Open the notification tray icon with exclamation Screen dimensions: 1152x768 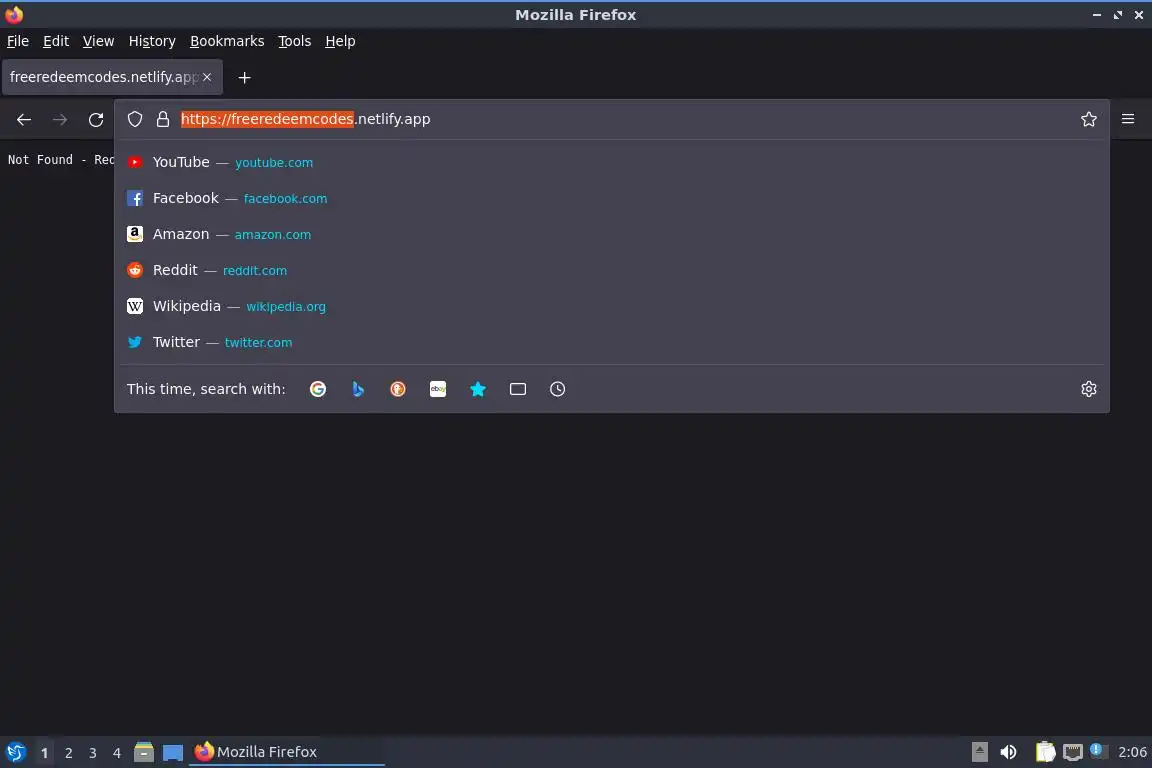1097,750
